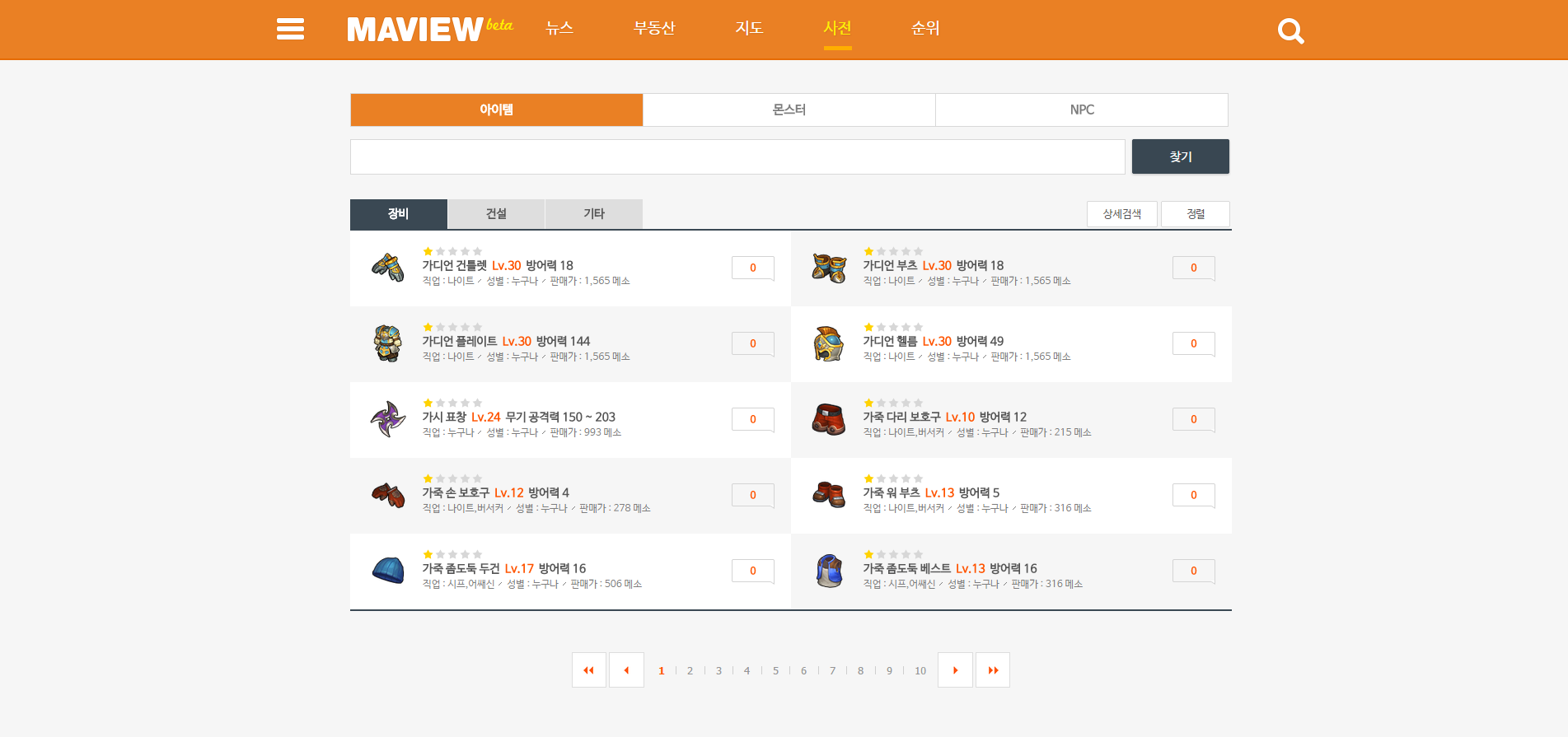Click the comment count for 가죽 손 보호구
1568x737 pixels.
pos(752,495)
